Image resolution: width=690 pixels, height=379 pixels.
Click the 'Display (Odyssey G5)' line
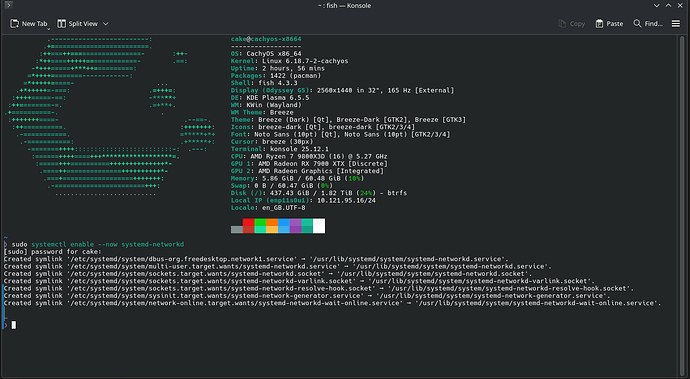pyautogui.click(x=342, y=90)
